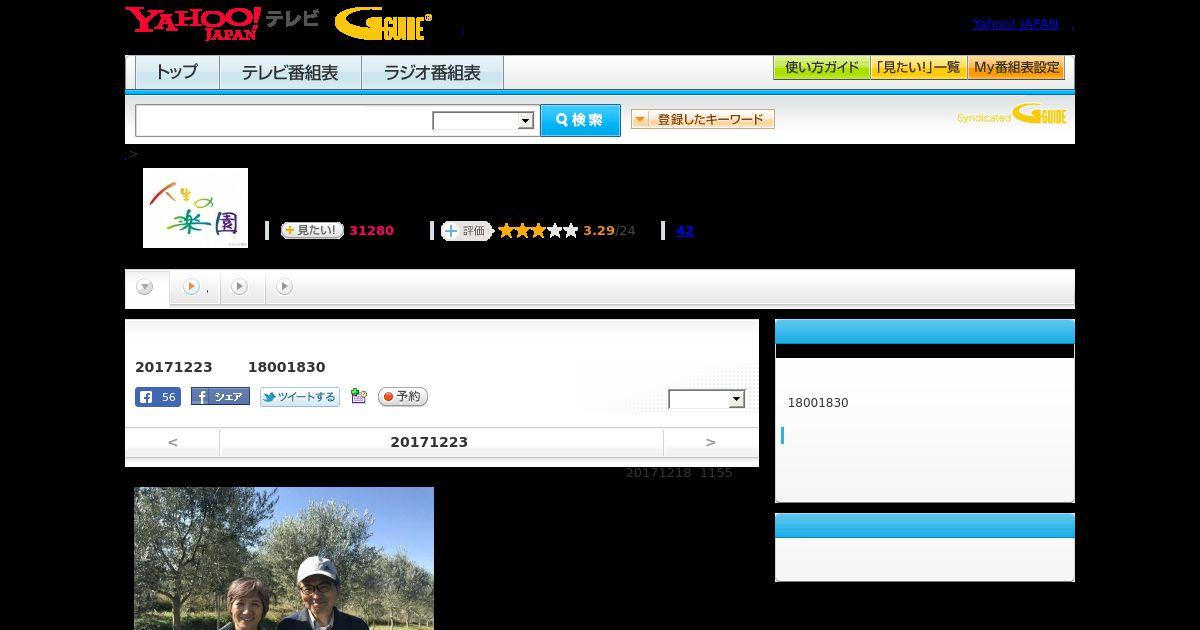Open the 人生の楽園 program logo thumbnail

(x=195, y=208)
